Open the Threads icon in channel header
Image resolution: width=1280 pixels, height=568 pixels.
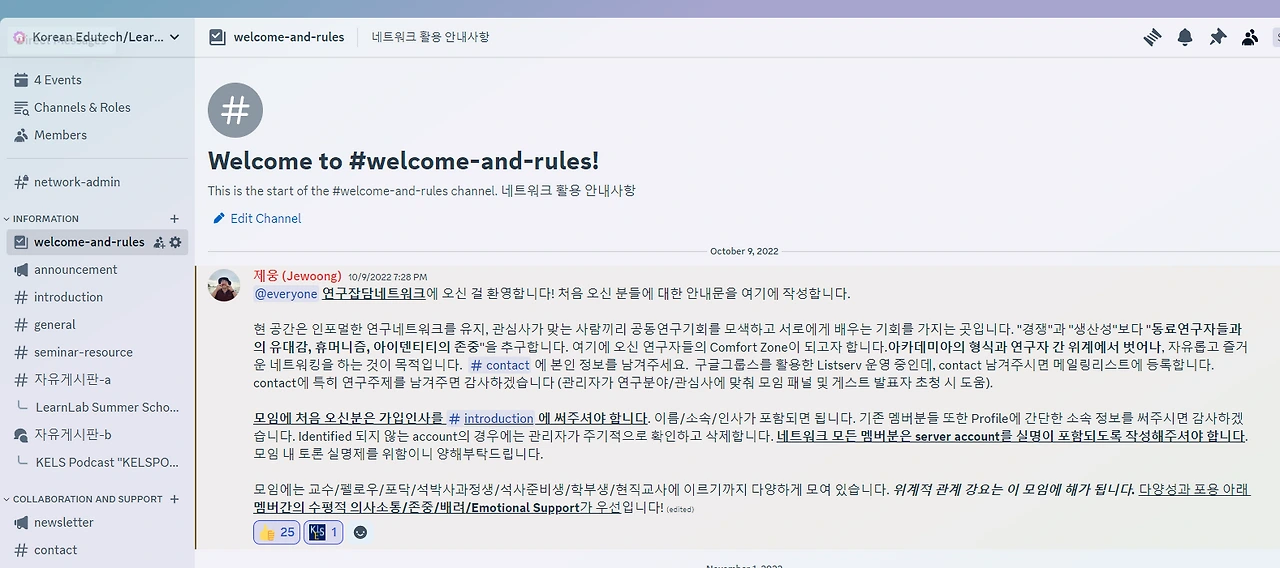1152,37
